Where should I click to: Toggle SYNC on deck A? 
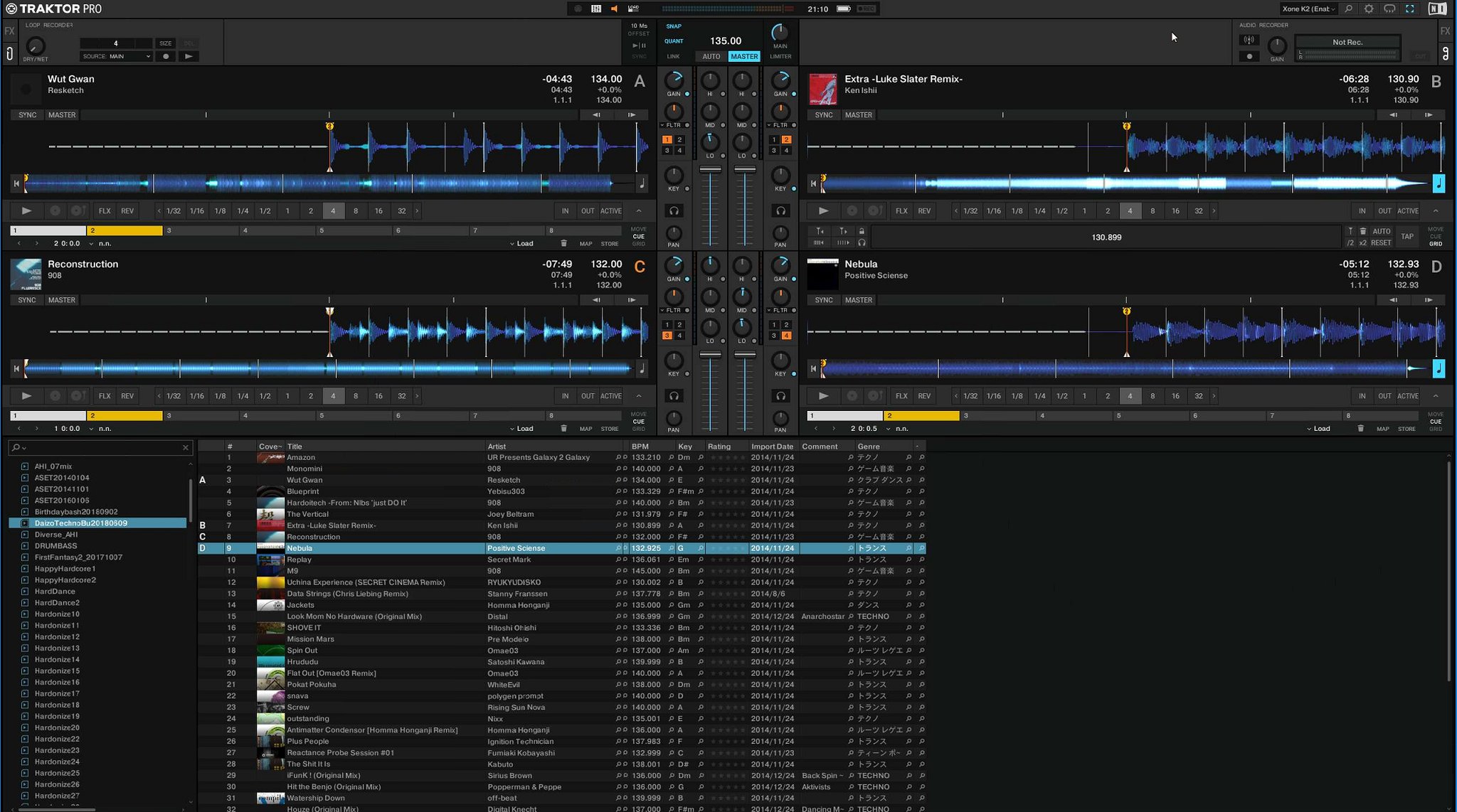[x=27, y=114]
